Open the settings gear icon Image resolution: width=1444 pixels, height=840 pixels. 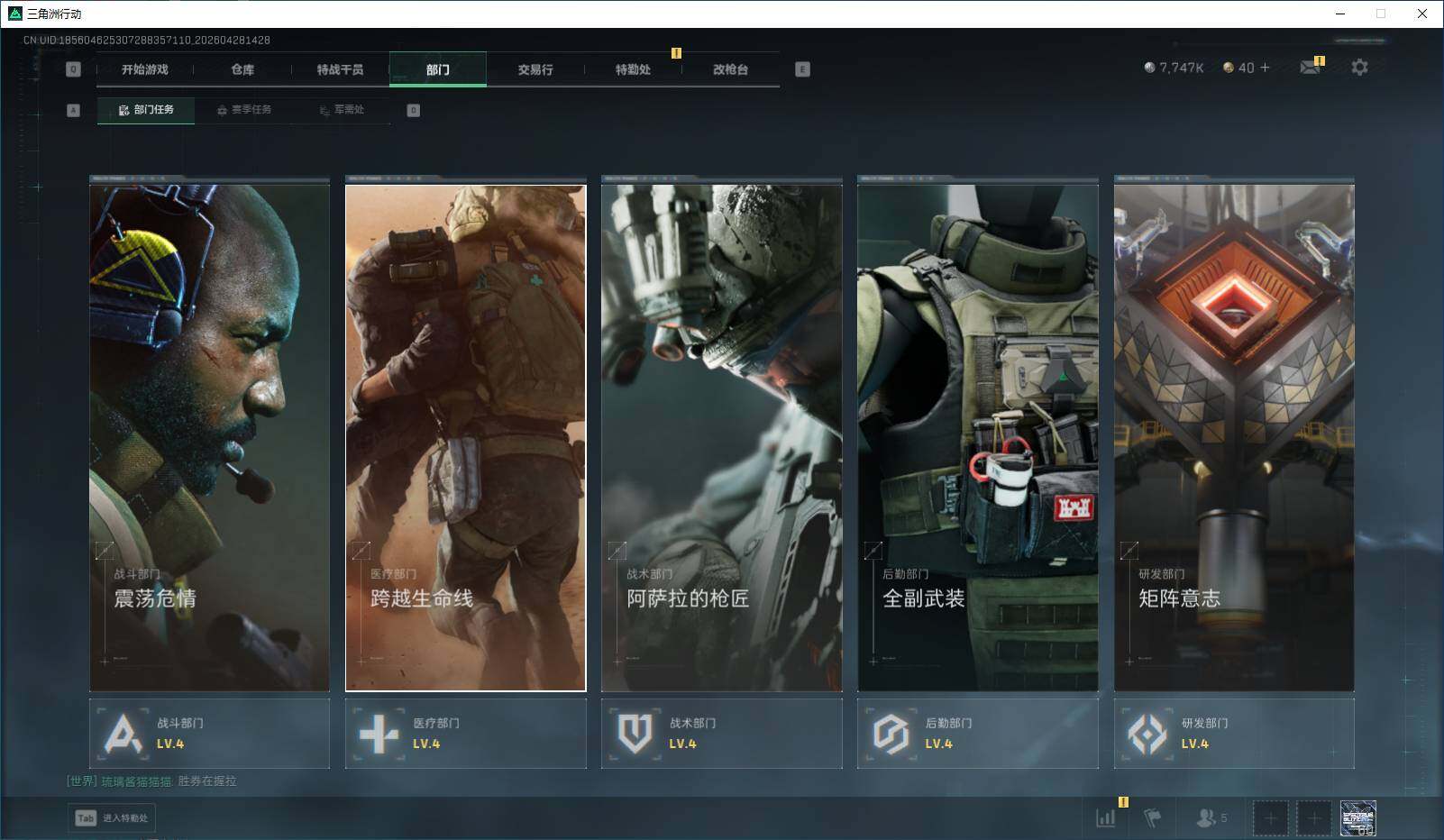click(1359, 68)
